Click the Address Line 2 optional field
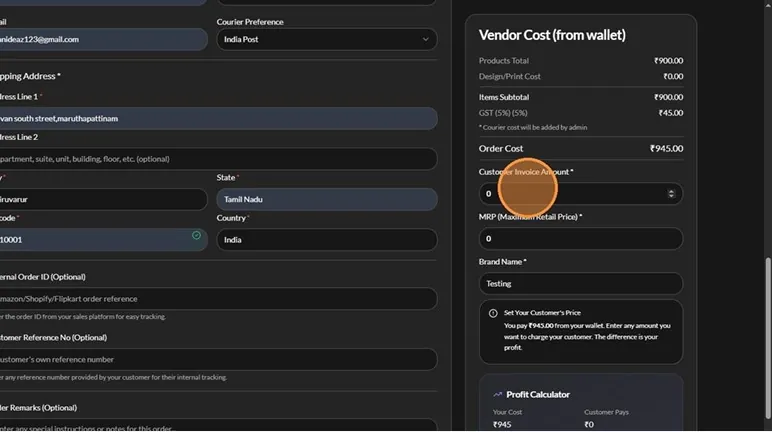 click(218, 159)
